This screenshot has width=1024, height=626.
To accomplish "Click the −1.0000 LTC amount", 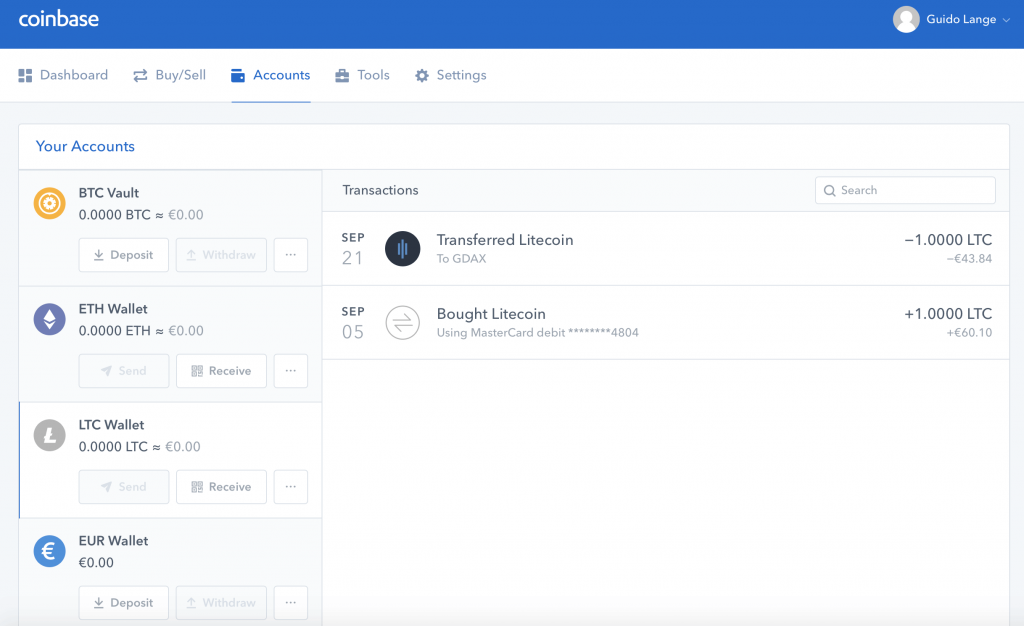I will click(948, 240).
